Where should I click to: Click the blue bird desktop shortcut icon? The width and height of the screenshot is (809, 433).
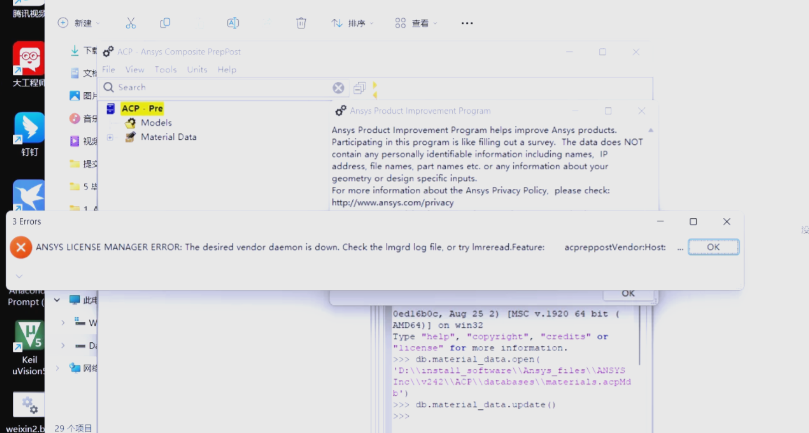[28, 195]
